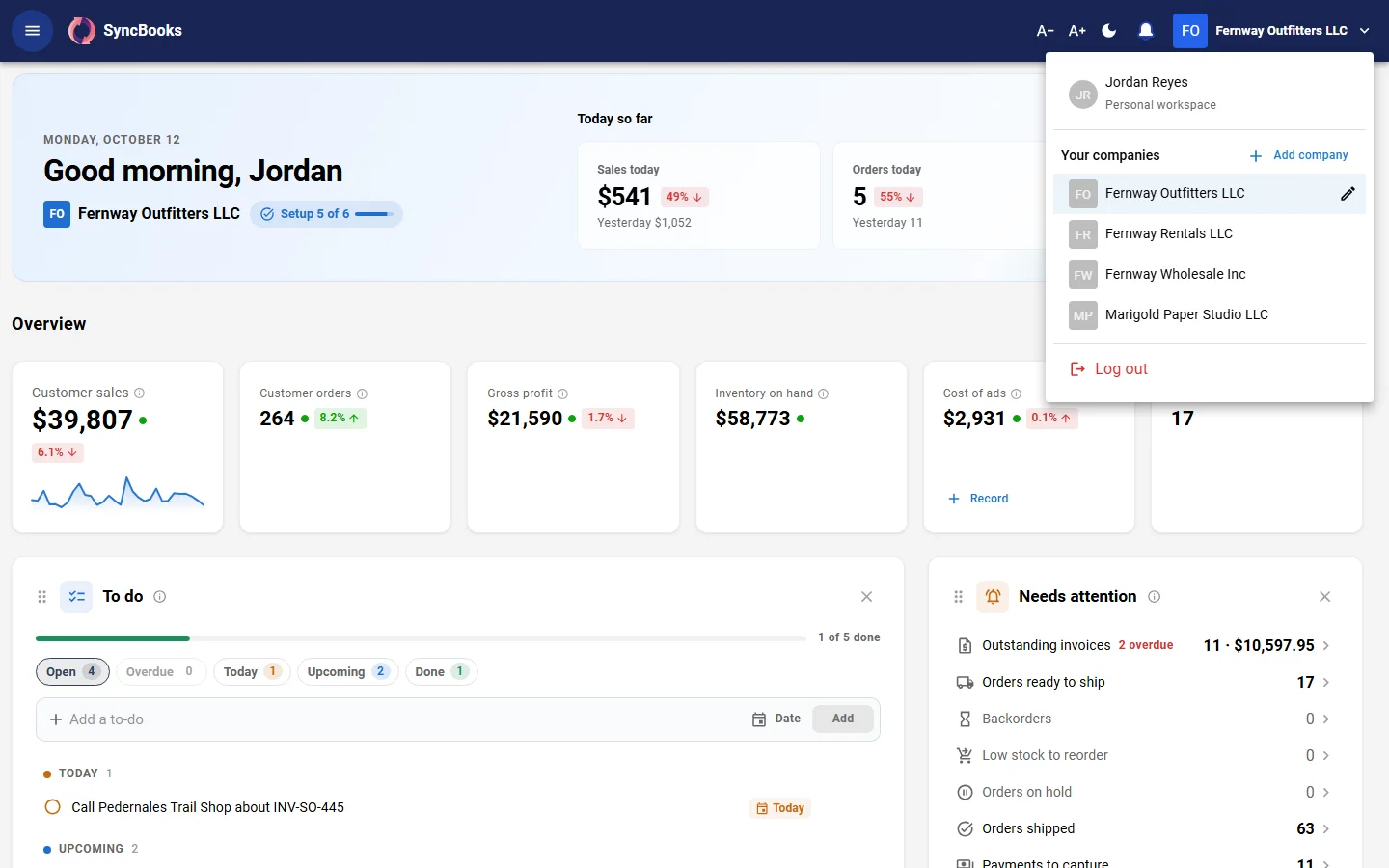Click Sales today 49% down badge
The image size is (1389, 868).
click(x=685, y=197)
